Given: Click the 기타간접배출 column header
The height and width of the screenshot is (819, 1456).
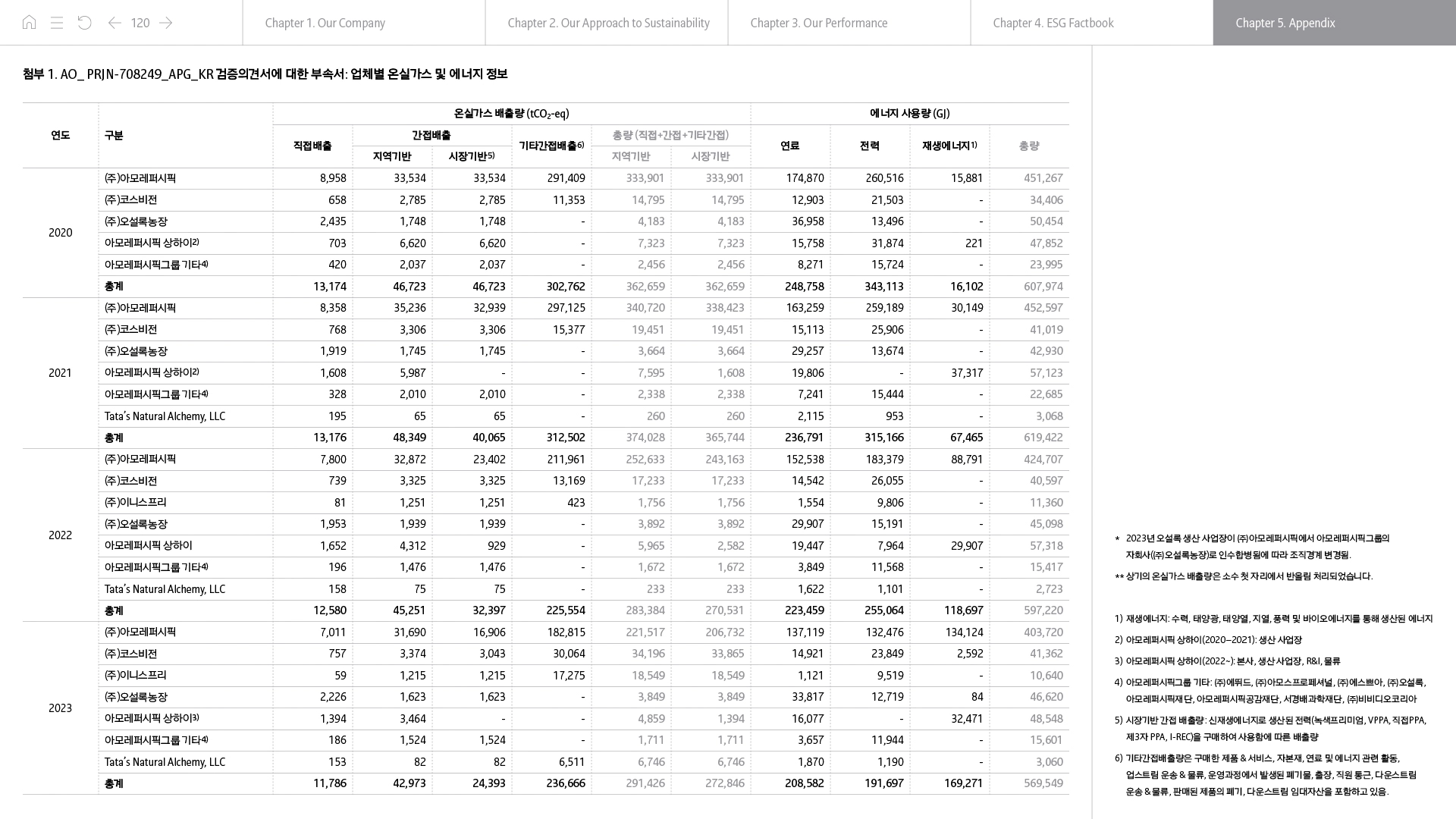Looking at the screenshot, I should pos(551,146).
